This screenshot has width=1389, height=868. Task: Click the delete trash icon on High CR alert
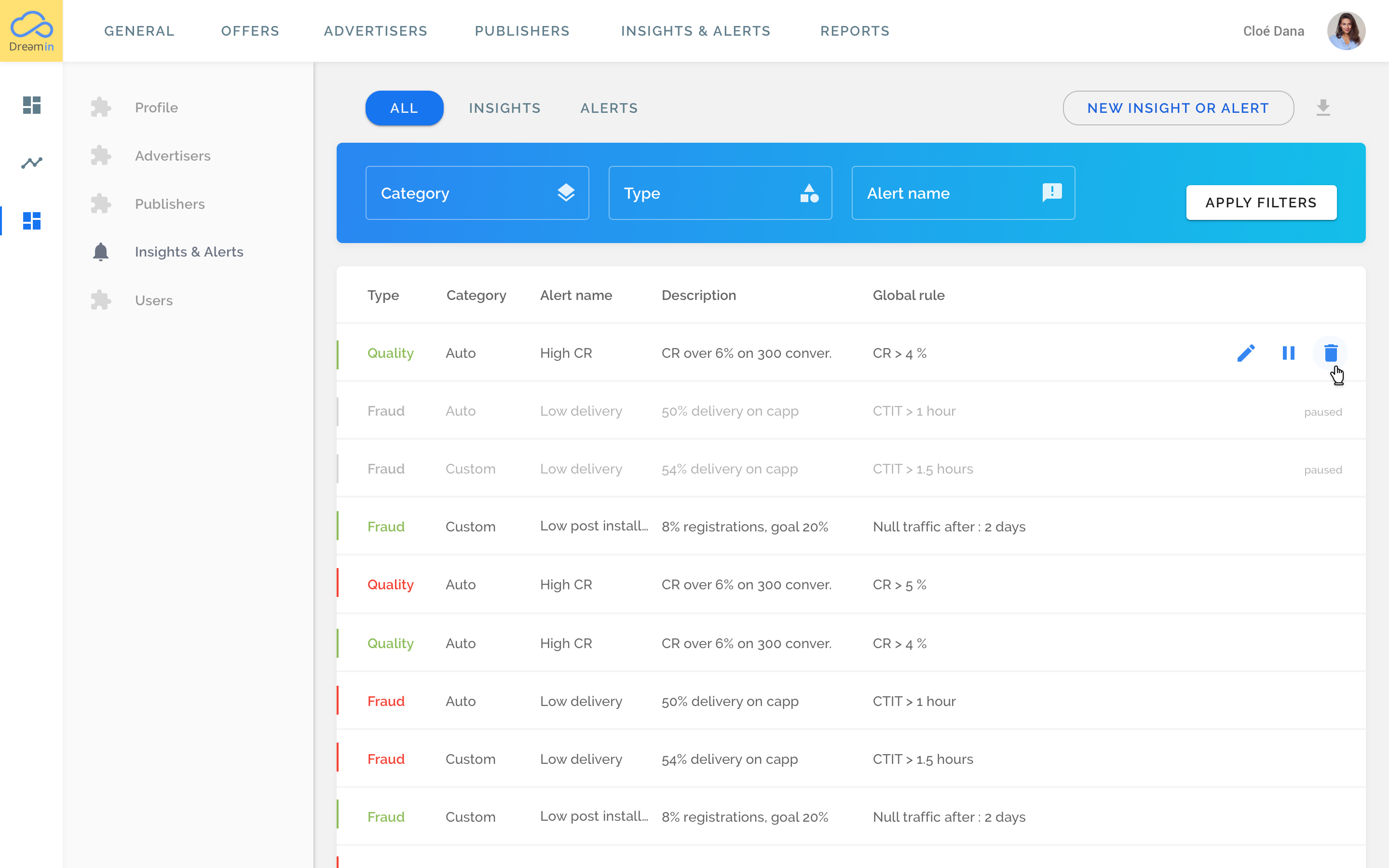(1331, 353)
